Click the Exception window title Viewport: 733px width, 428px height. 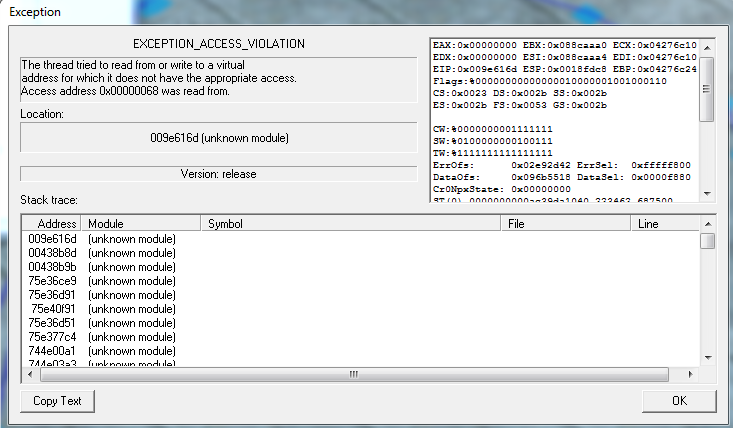click(x=35, y=12)
